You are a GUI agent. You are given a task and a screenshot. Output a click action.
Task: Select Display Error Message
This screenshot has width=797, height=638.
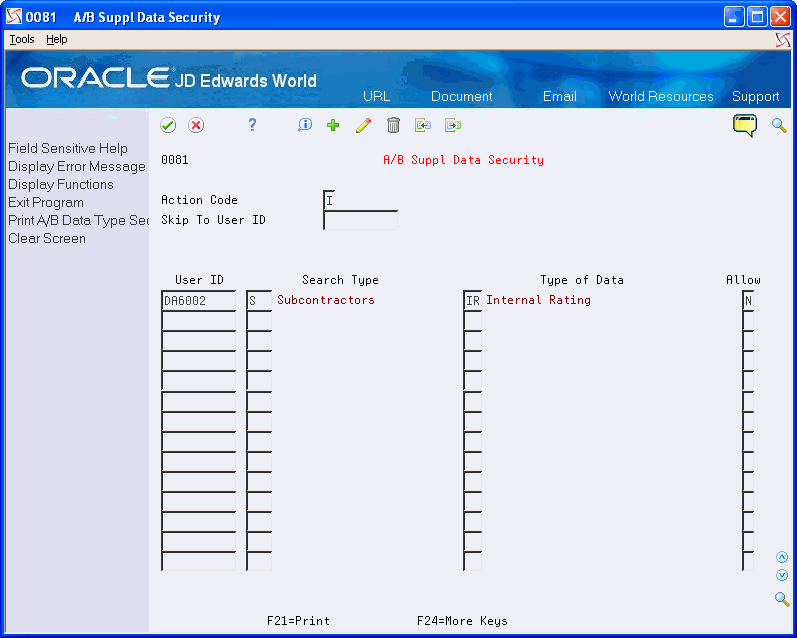tap(77, 166)
